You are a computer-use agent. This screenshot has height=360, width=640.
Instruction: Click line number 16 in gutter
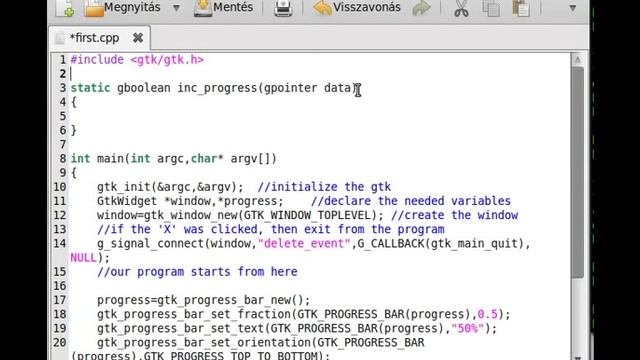coord(60,286)
